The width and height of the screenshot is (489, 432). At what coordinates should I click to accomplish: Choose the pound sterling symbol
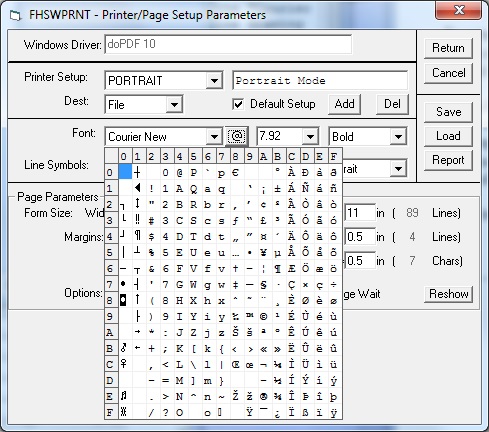pyautogui.click(x=263, y=220)
